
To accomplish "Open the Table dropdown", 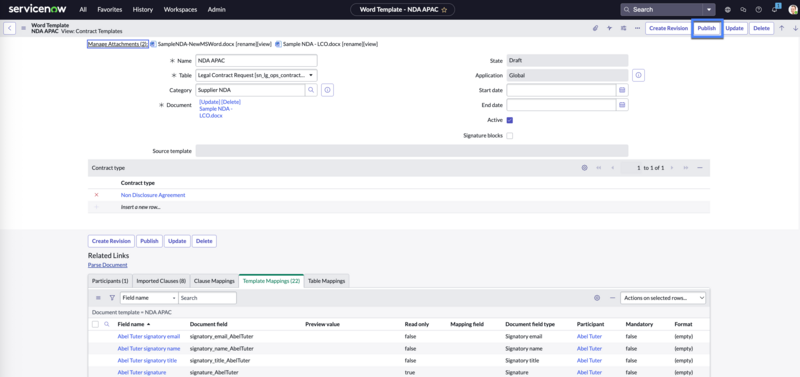I will point(257,76).
